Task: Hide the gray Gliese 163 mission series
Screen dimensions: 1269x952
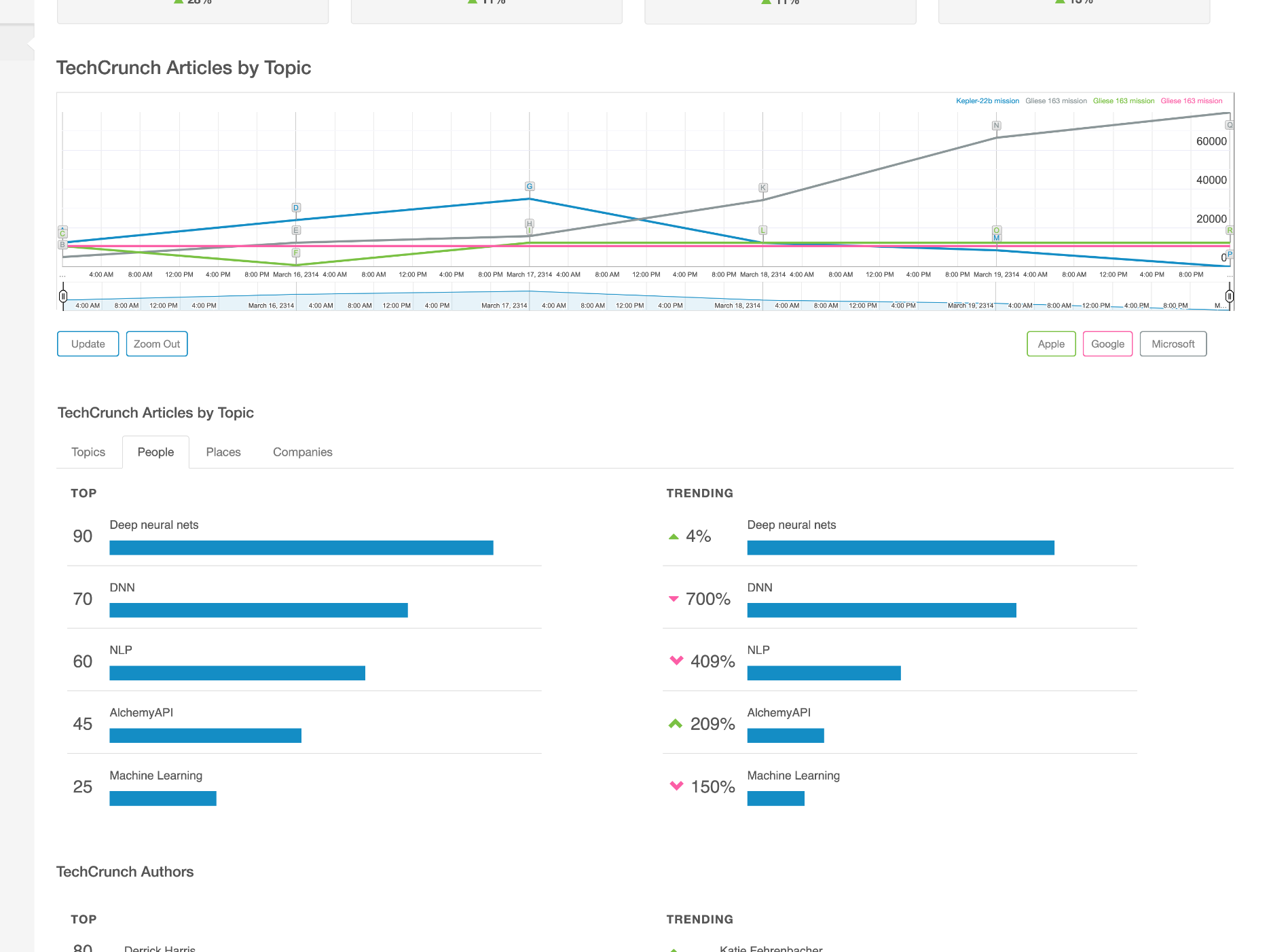Action: [x=1056, y=100]
